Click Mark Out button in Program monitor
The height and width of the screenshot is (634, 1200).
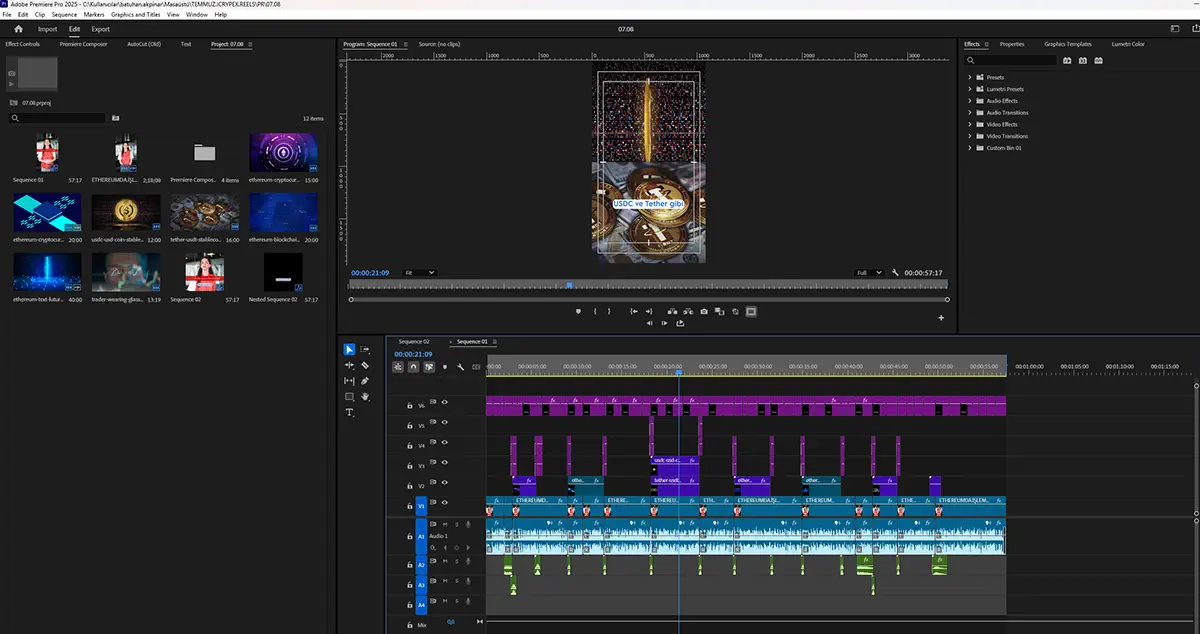point(609,312)
